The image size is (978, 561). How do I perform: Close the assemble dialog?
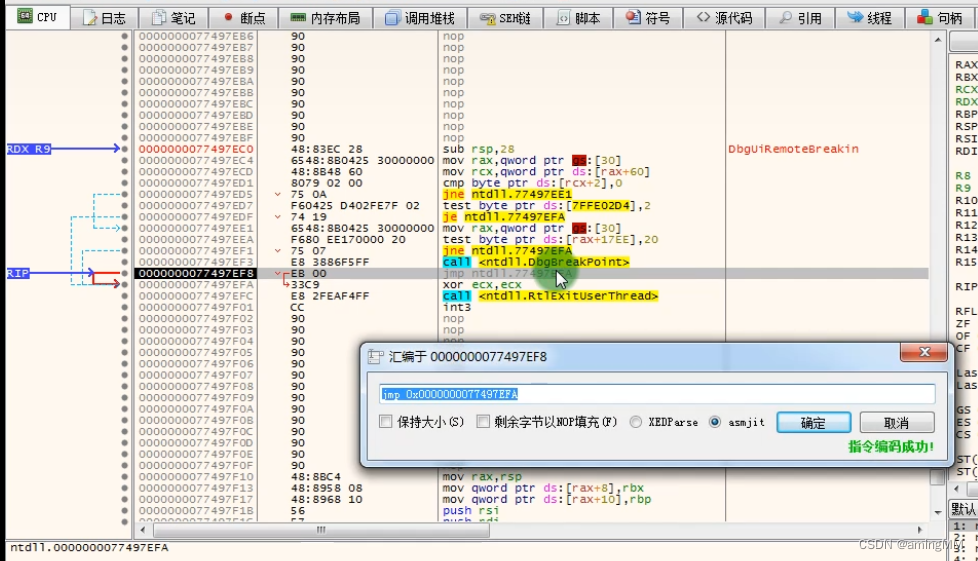pos(924,353)
